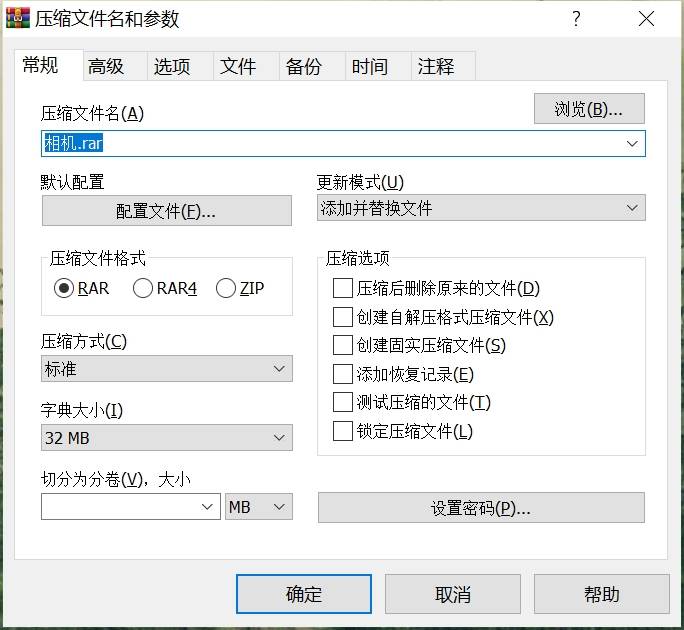The width and height of the screenshot is (684, 630).
Task: Choose ZIP as archive format
Action: point(225,288)
